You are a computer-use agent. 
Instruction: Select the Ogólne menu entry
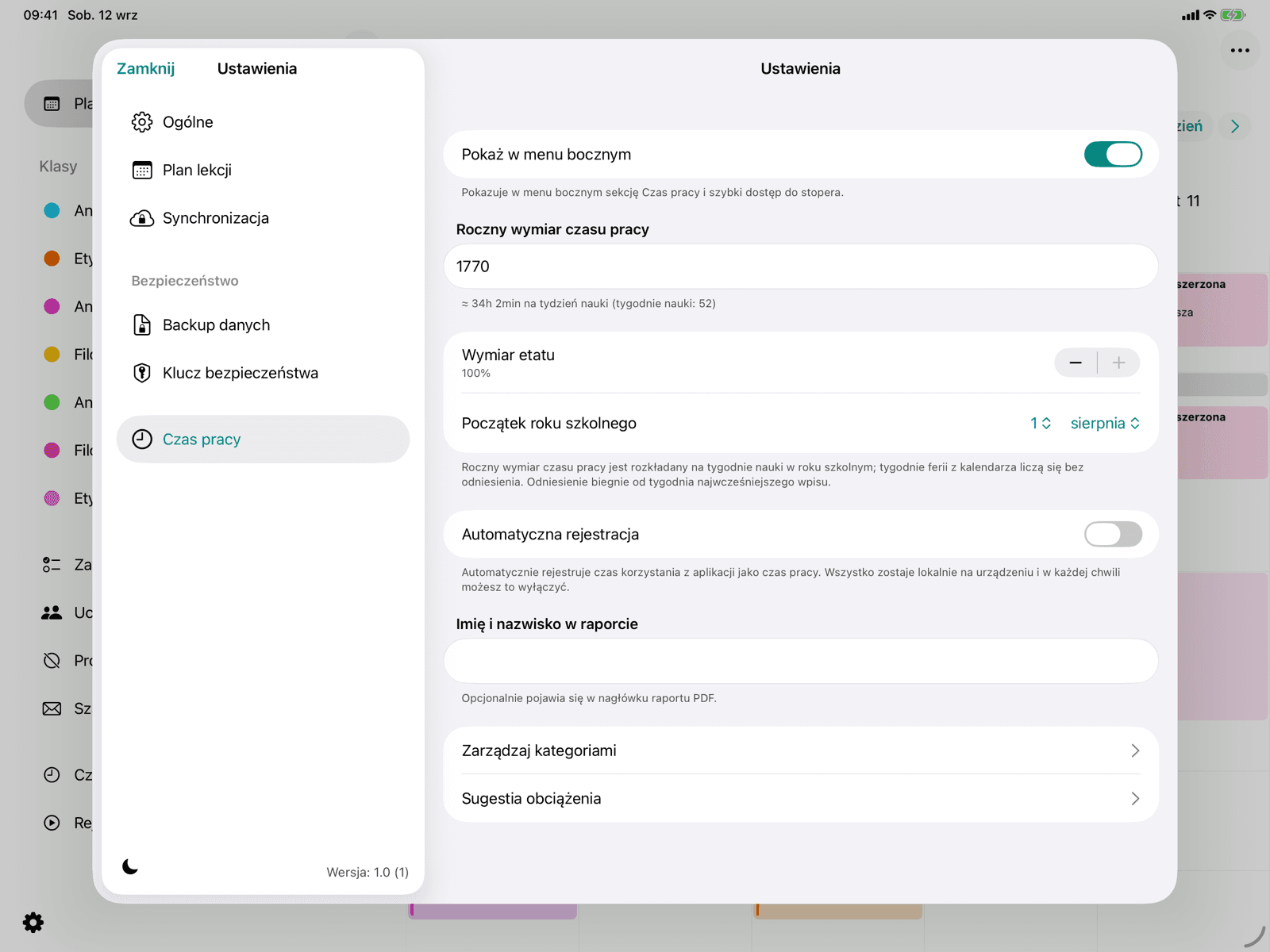pyautogui.click(x=263, y=122)
